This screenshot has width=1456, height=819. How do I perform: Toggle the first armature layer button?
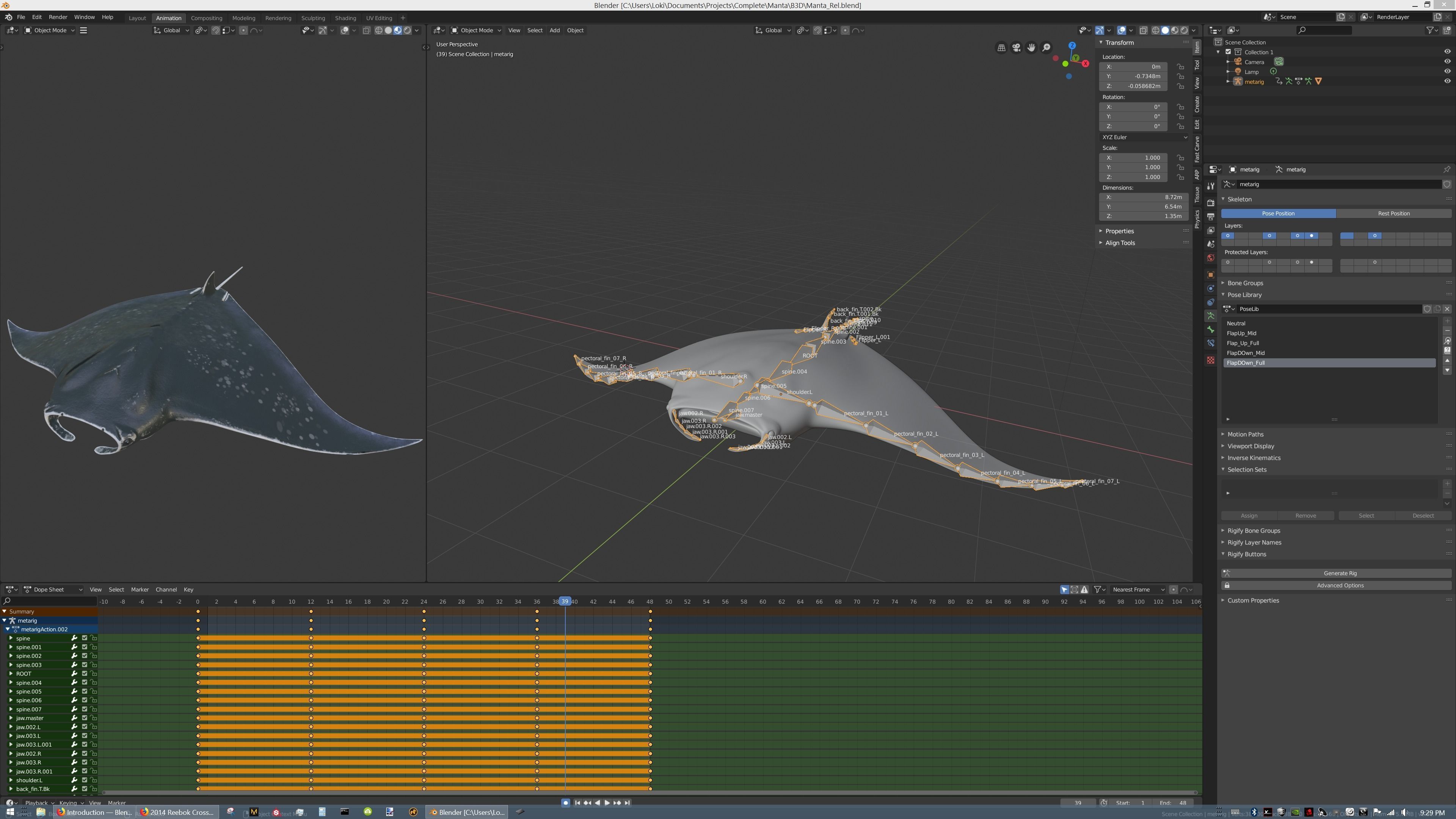tap(1228, 236)
